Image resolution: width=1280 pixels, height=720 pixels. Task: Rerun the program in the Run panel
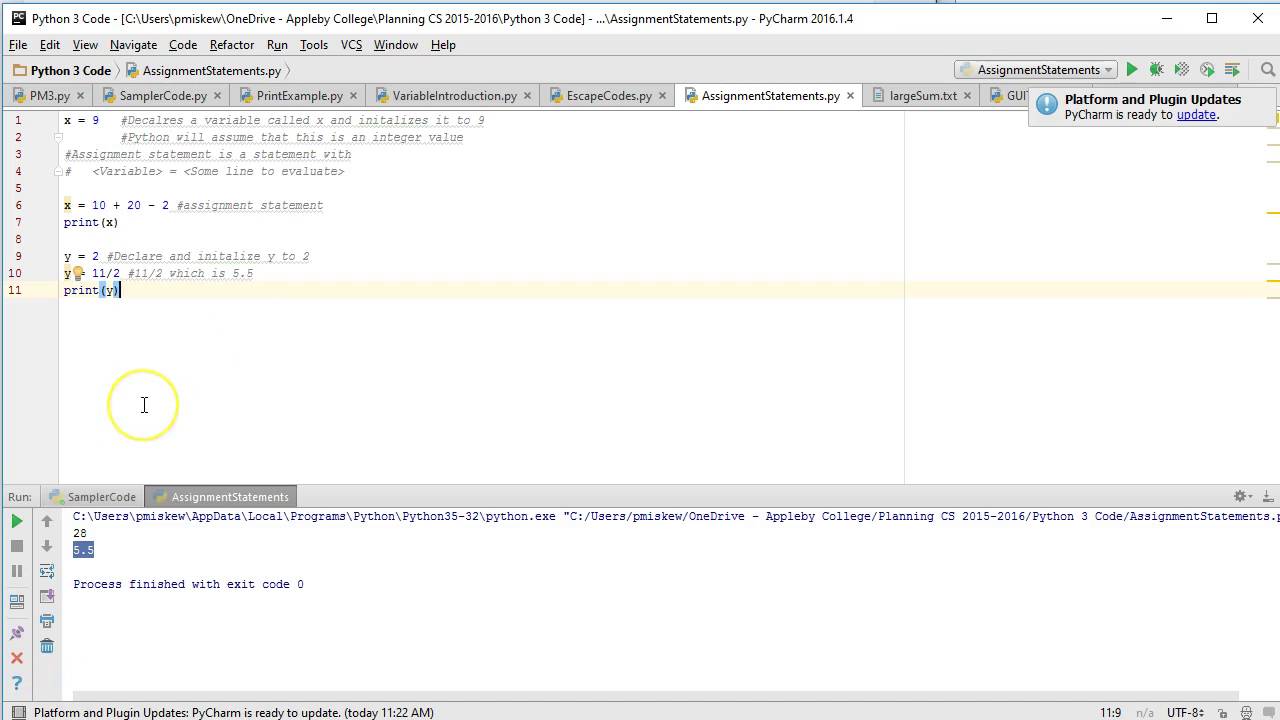(17, 521)
